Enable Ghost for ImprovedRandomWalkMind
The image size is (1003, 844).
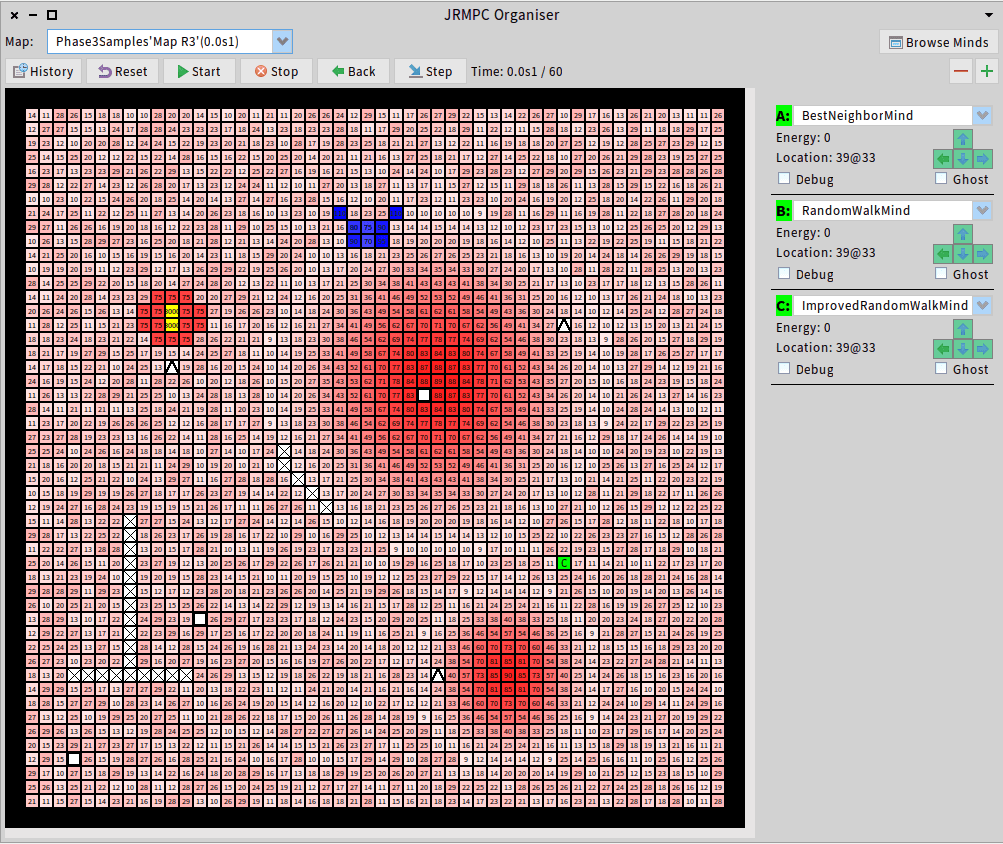point(941,368)
